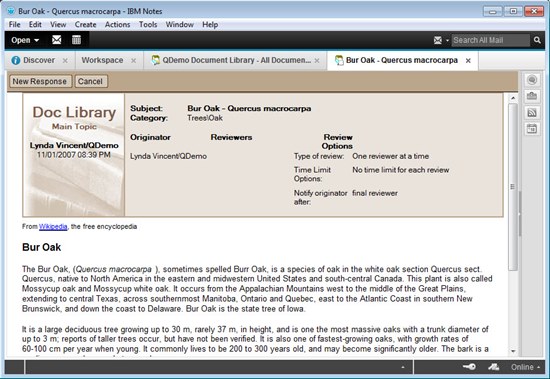
Task: Click the network status bar icon
Action: pyautogui.click(x=493, y=367)
